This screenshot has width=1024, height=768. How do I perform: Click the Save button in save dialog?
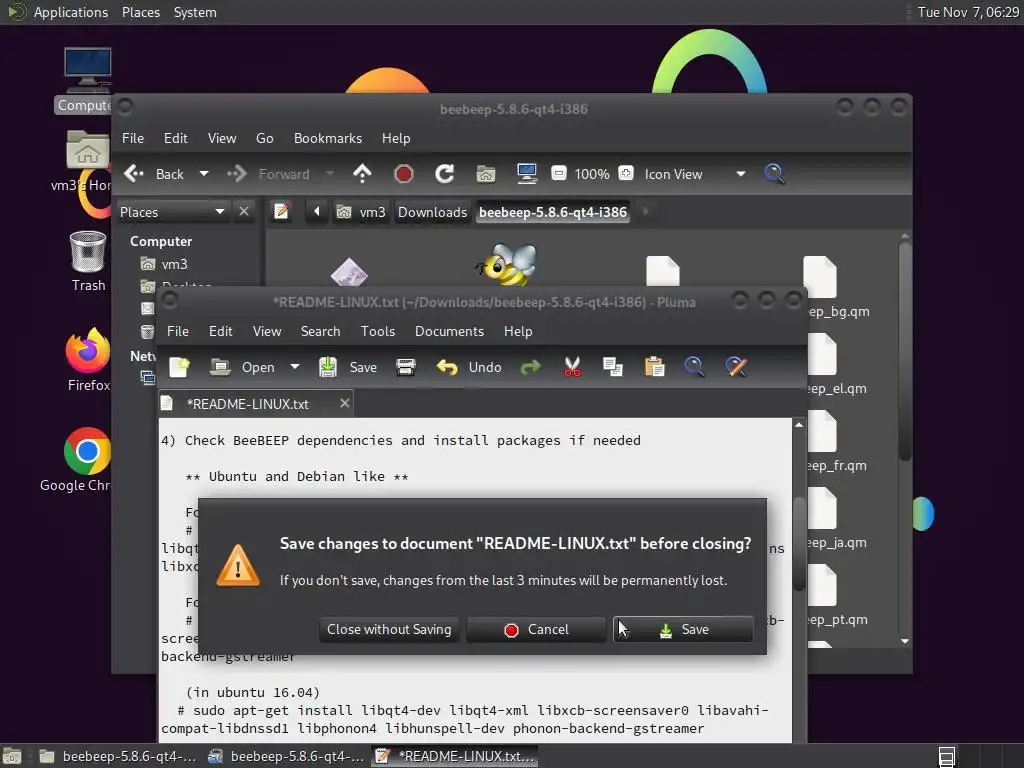click(683, 630)
